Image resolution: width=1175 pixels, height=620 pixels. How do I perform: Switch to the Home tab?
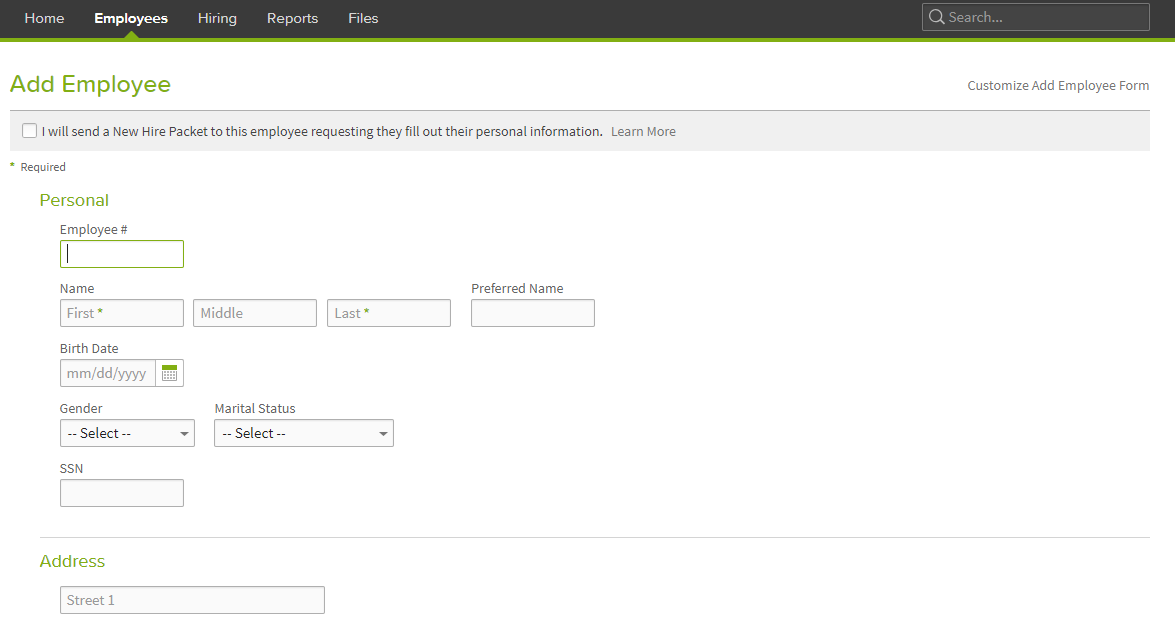pyautogui.click(x=43, y=18)
